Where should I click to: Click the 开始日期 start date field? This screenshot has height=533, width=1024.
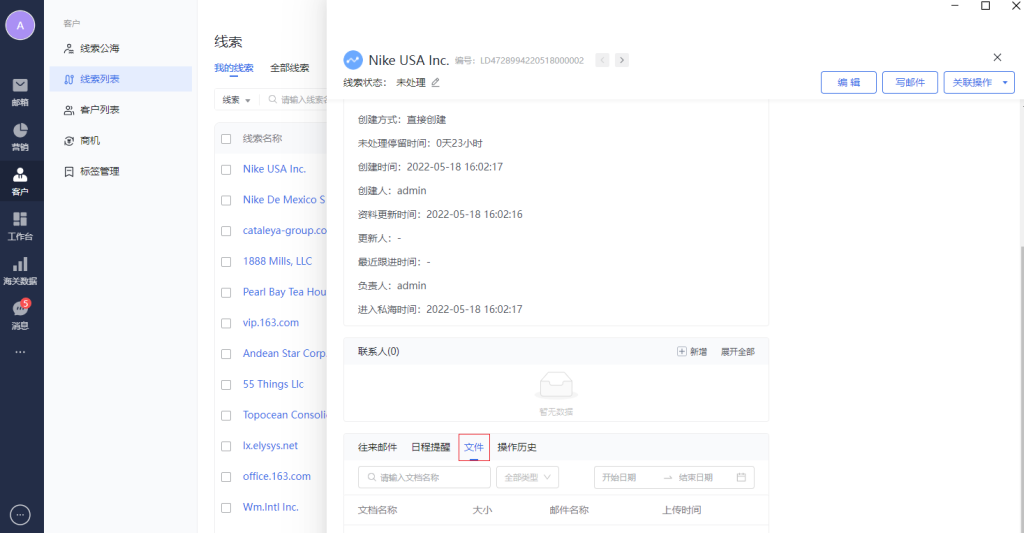coord(625,478)
